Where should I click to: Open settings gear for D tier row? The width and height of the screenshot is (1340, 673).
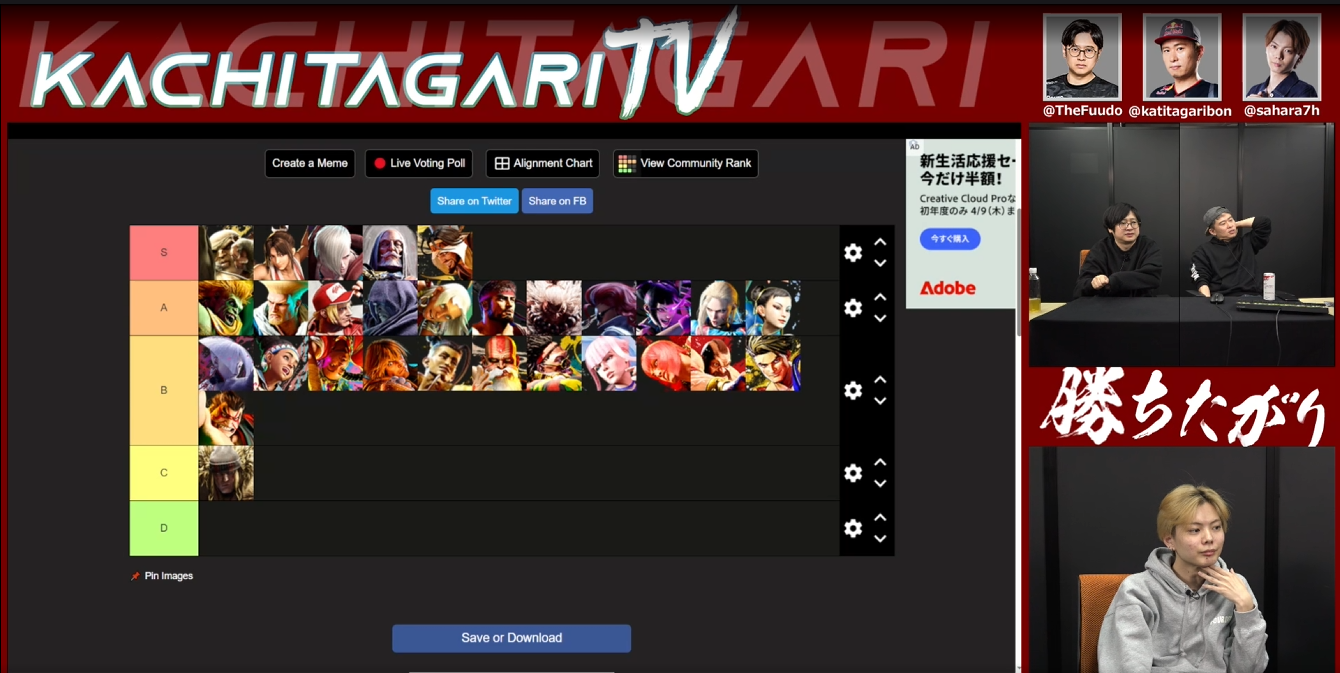click(853, 528)
